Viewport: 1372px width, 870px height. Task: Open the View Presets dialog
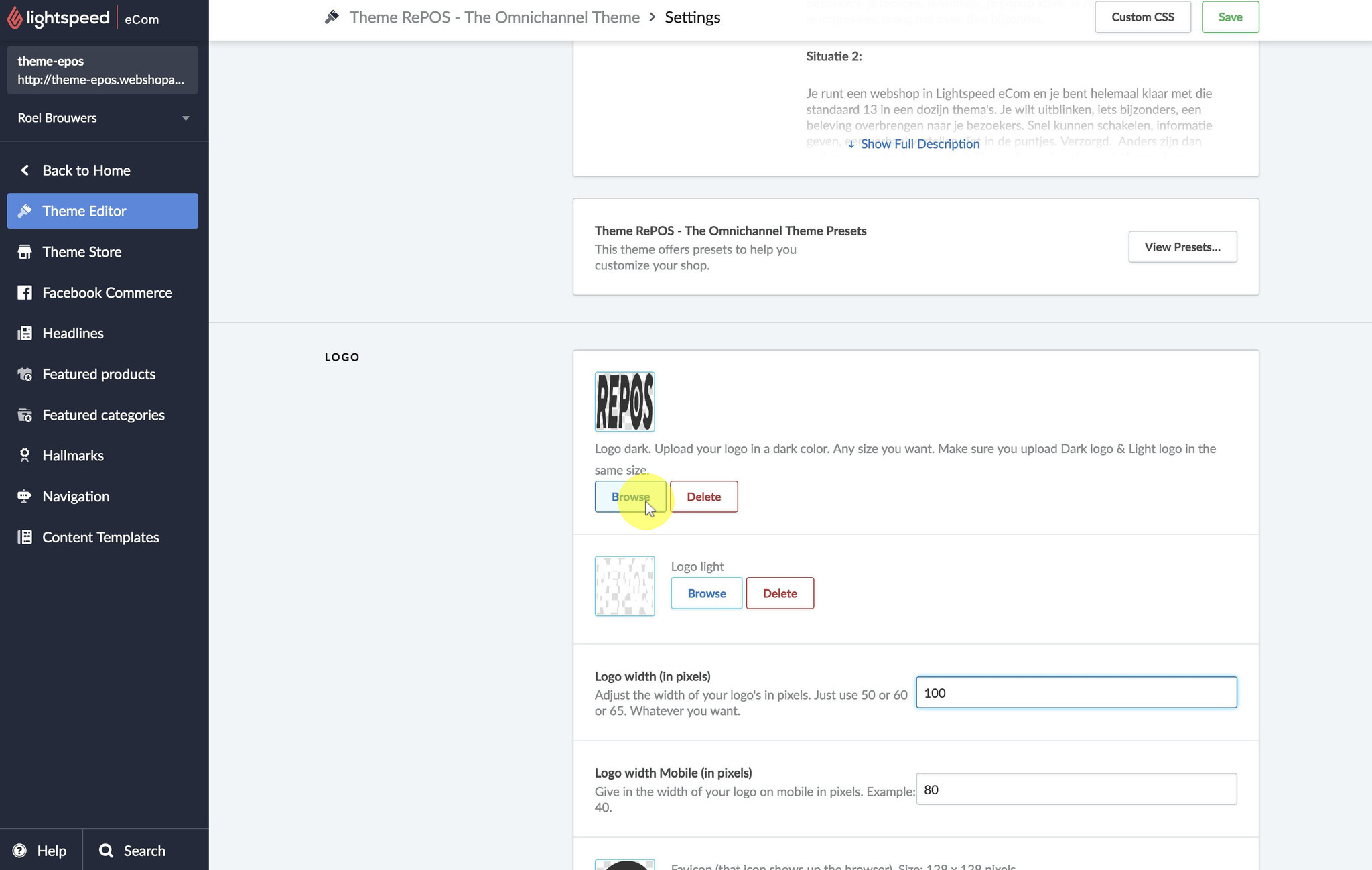tap(1182, 247)
